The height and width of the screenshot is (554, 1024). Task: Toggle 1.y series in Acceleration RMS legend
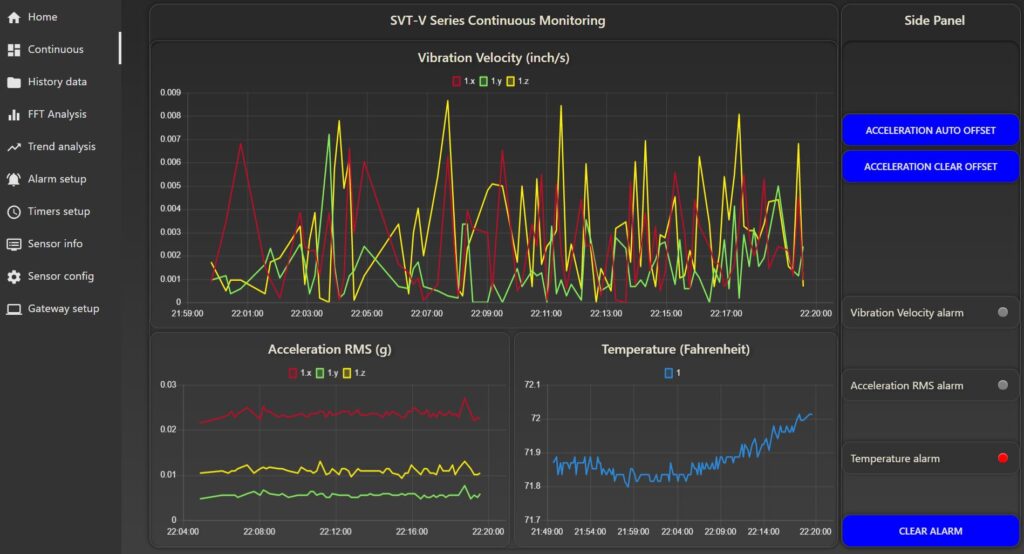[327, 373]
